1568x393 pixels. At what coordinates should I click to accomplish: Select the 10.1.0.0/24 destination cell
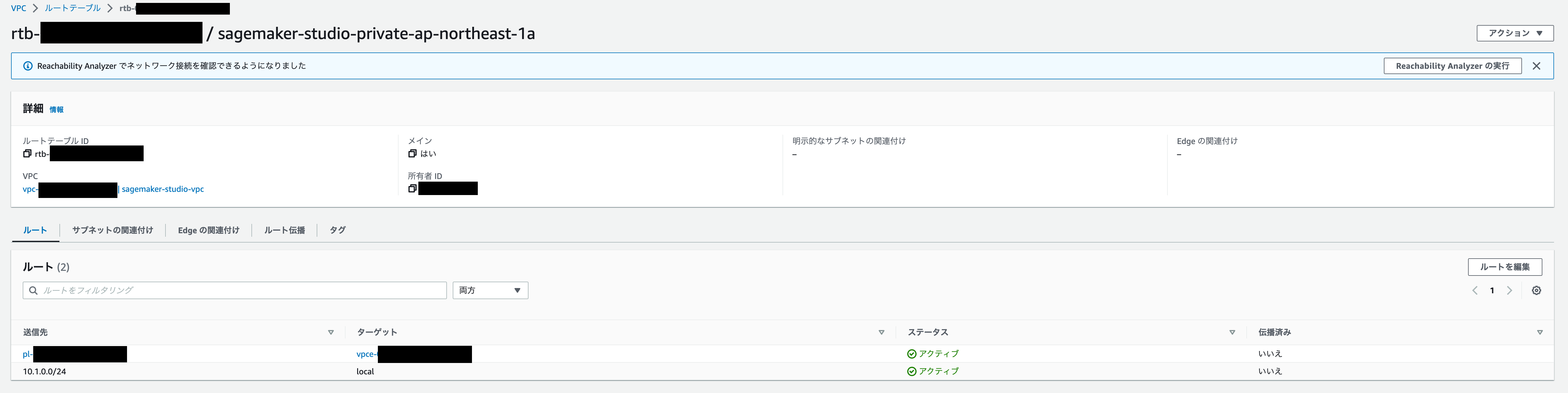(x=45, y=372)
